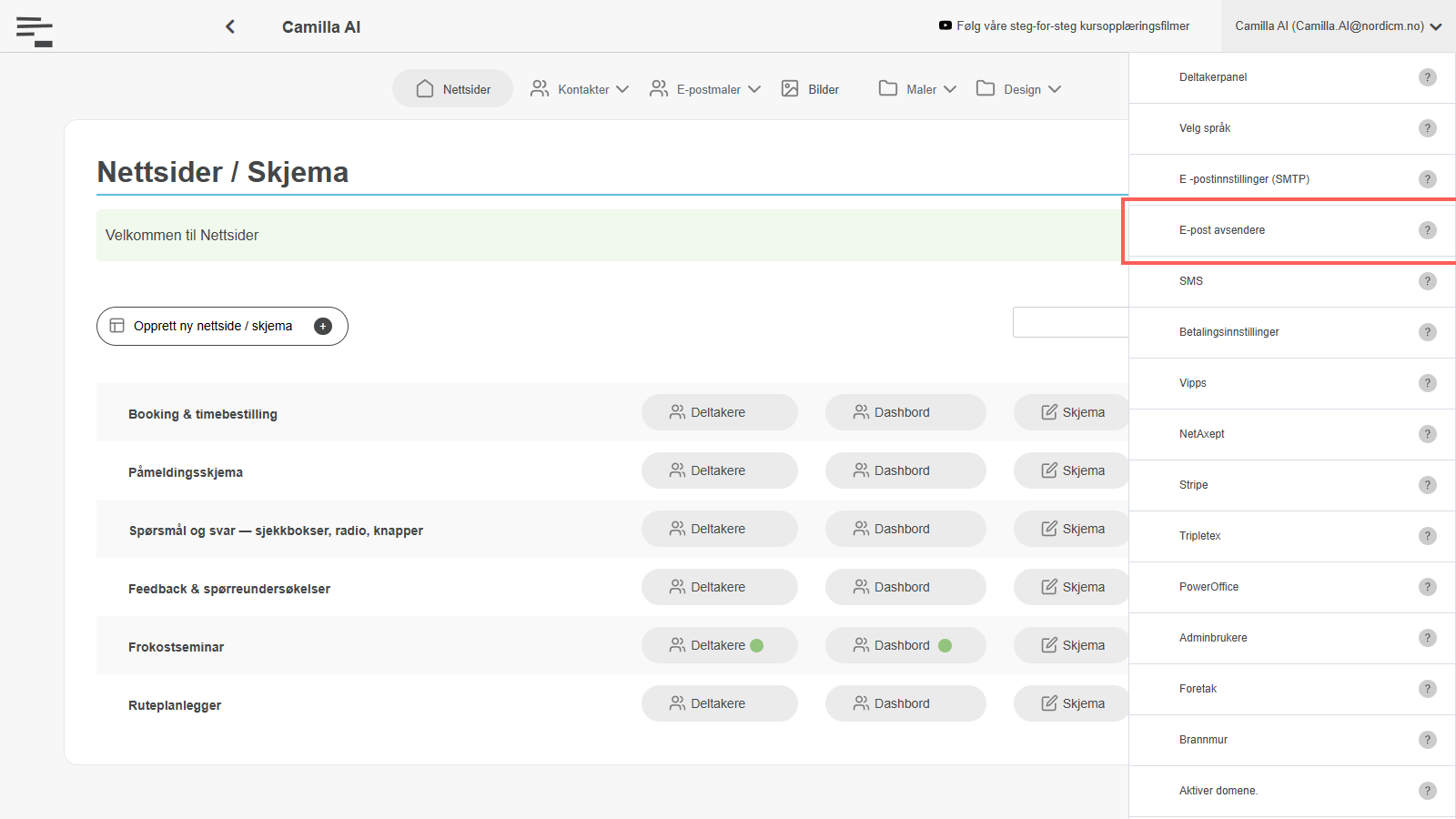The image size is (1456, 819).
Task: Click the YouTube icon before course films link
Action: coord(945,25)
